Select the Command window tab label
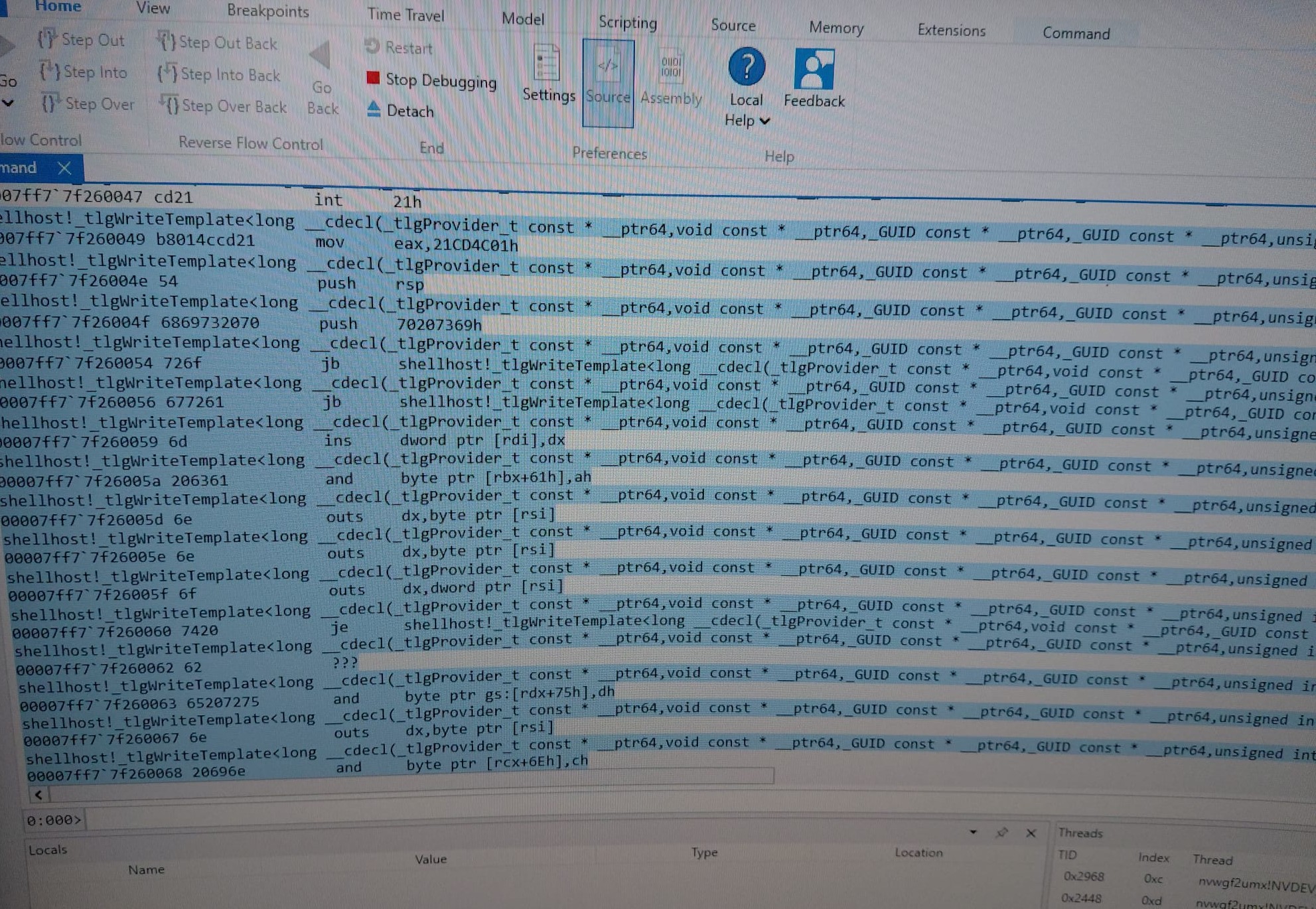 (x=18, y=167)
